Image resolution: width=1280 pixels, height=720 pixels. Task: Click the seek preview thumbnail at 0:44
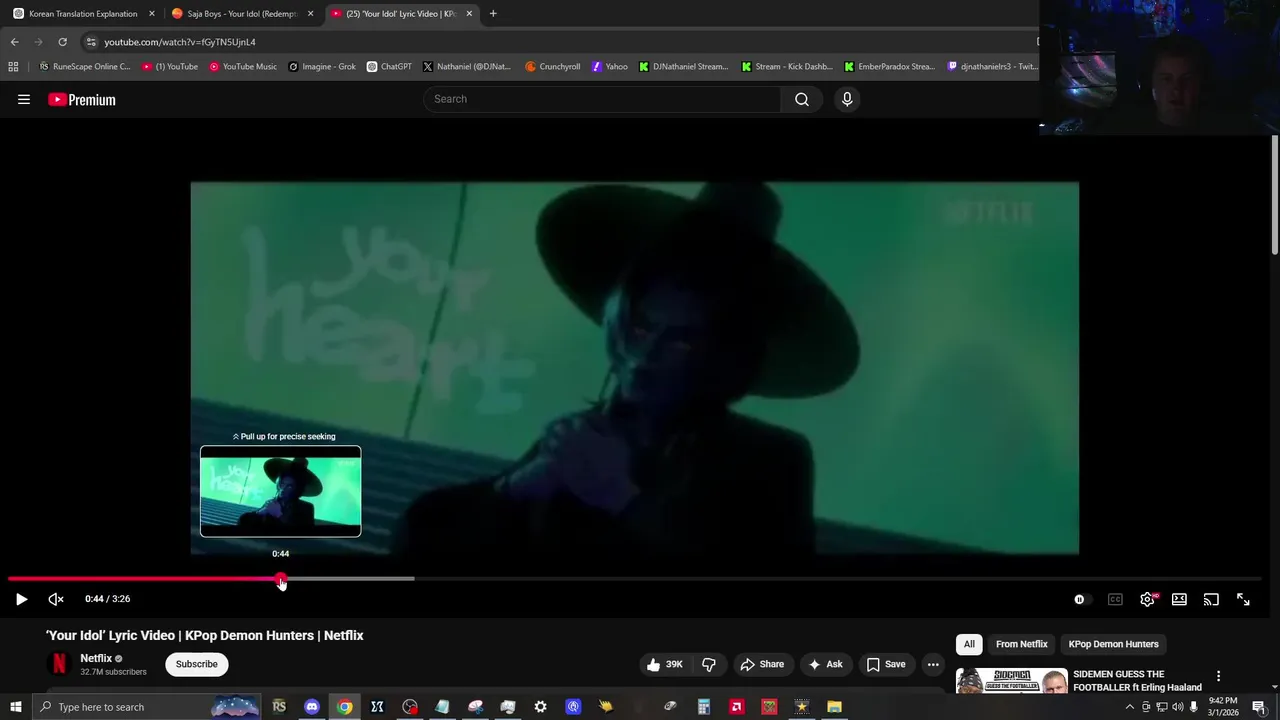point(280,491)
